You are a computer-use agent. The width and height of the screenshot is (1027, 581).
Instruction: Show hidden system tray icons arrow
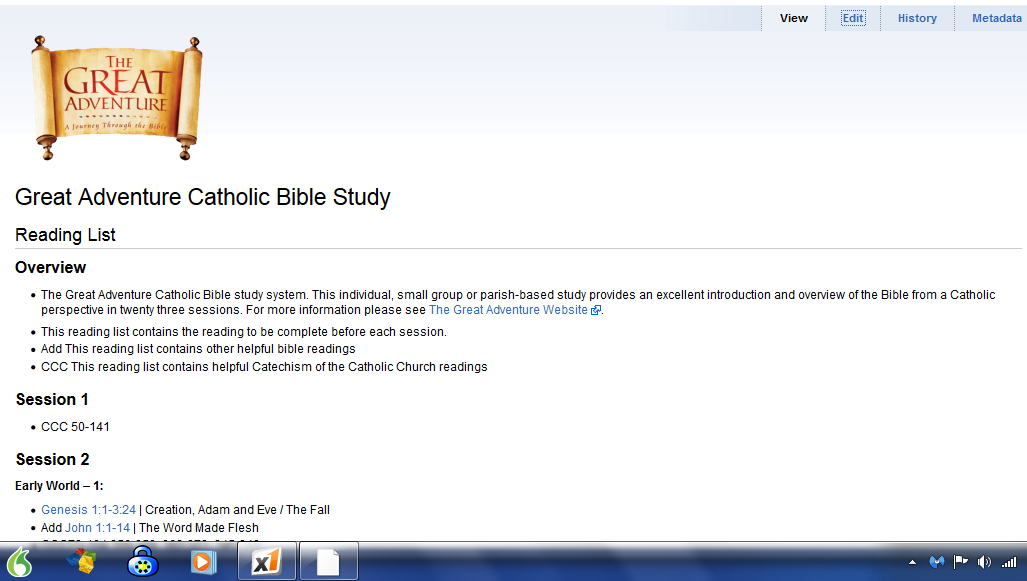pos(912,562)
